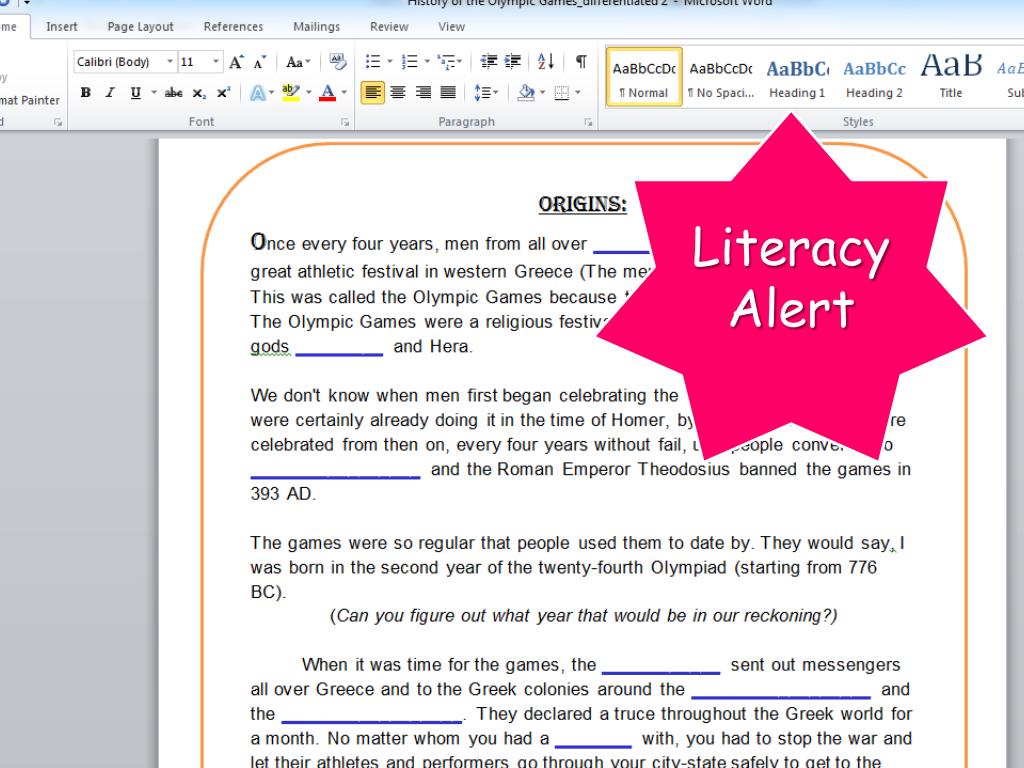
Task: Apply paragraph Shading fill
Action: point(526,93)
